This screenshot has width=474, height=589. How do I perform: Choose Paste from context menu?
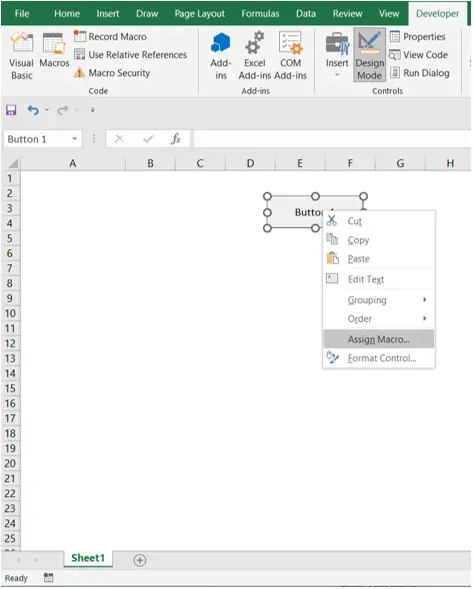(x=379, y=258)
